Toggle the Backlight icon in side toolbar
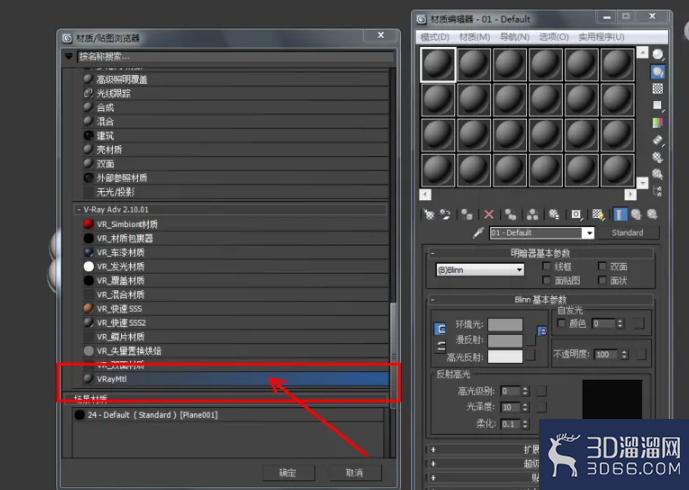This screenshot has width=689, height=490. pyautogui.click(x=658, y=72)
